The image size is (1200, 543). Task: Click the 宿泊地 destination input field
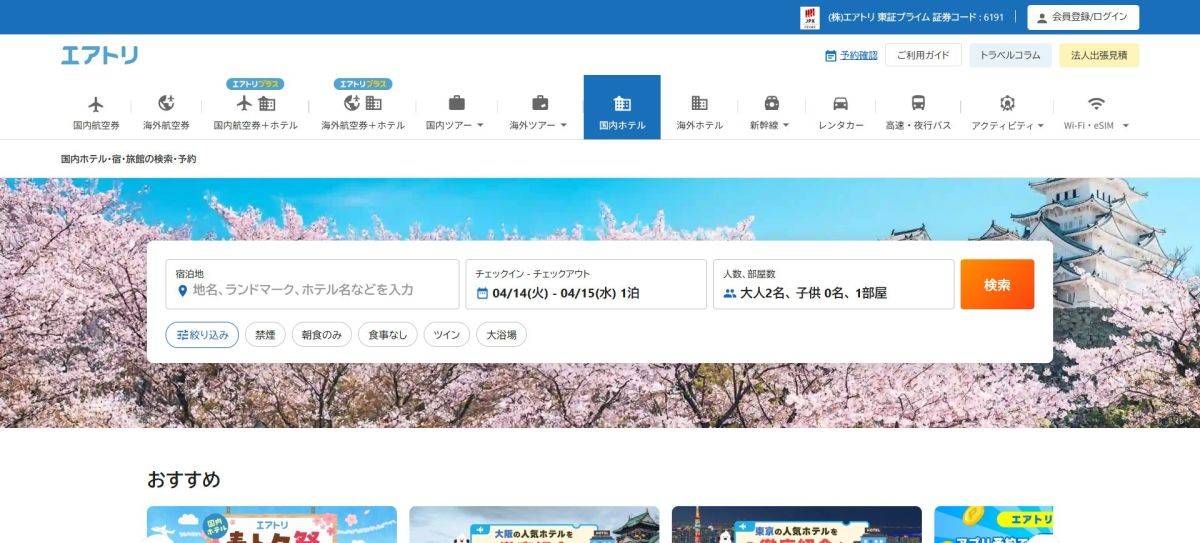tap(312, 284)
